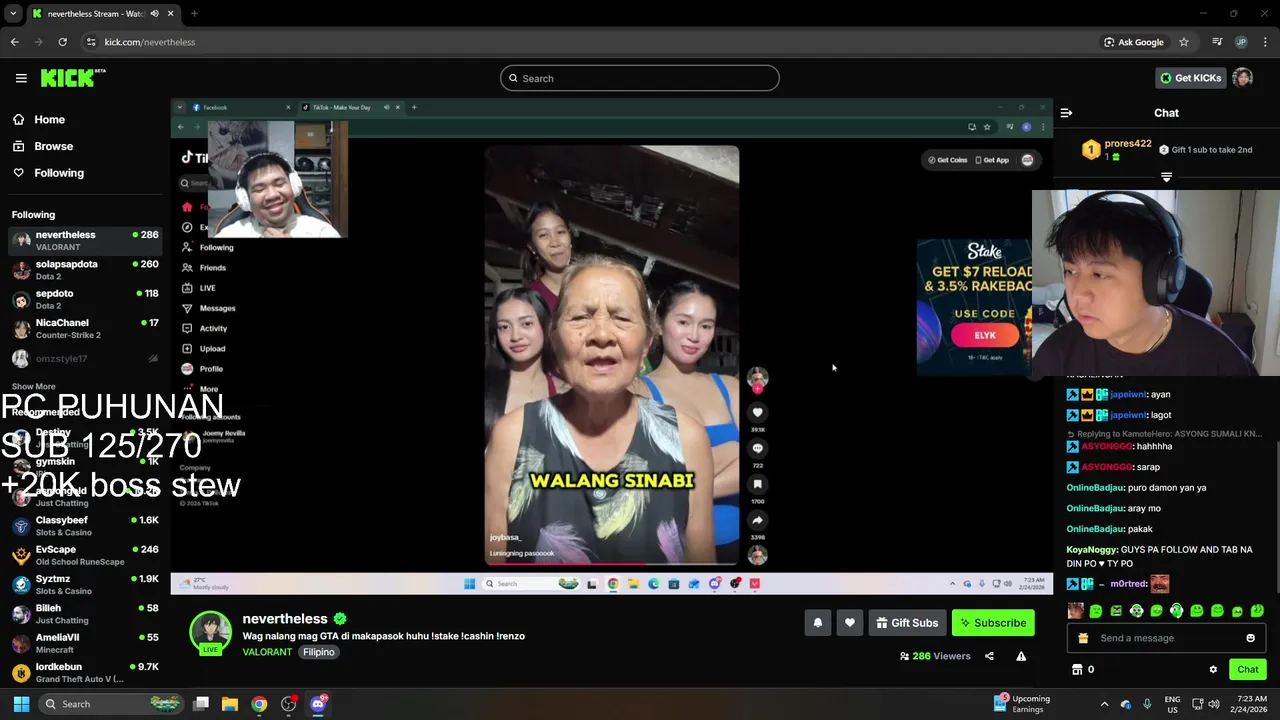This screenshot has height=720, width=1280.
Task: Toggle follow heart button
Action: (x=849, y=623)
